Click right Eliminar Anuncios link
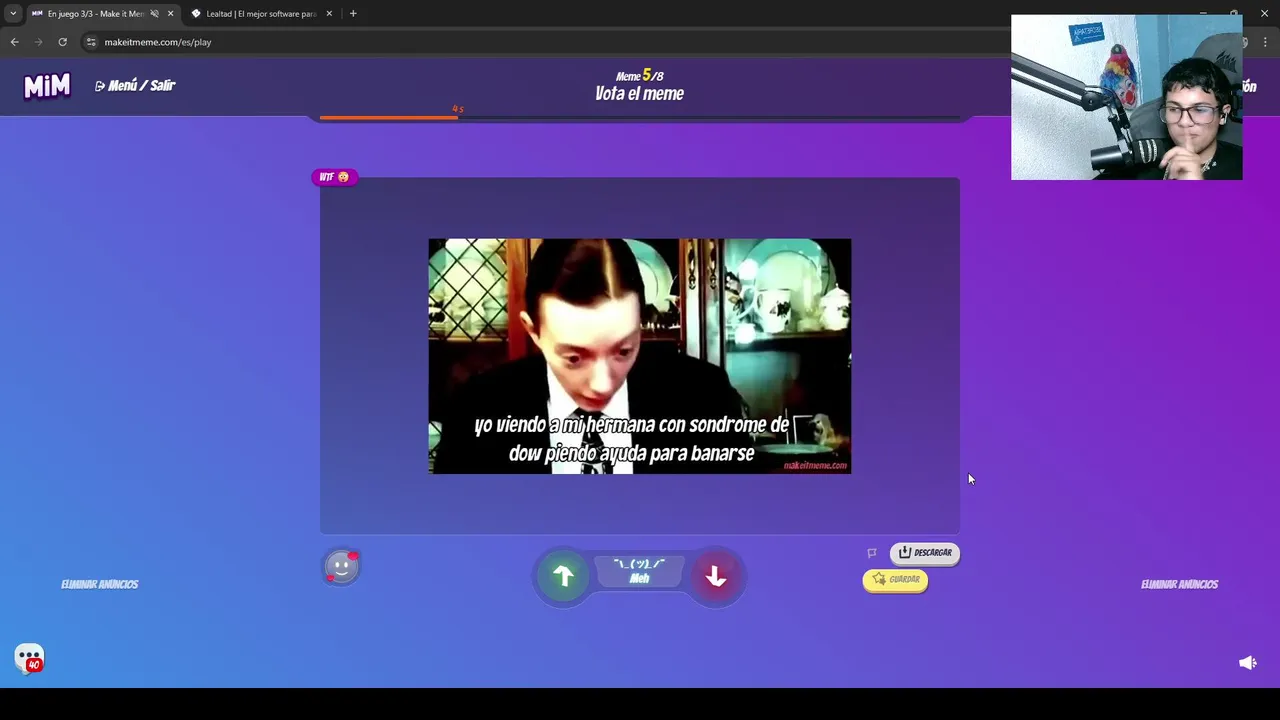 pos(1180,584)
